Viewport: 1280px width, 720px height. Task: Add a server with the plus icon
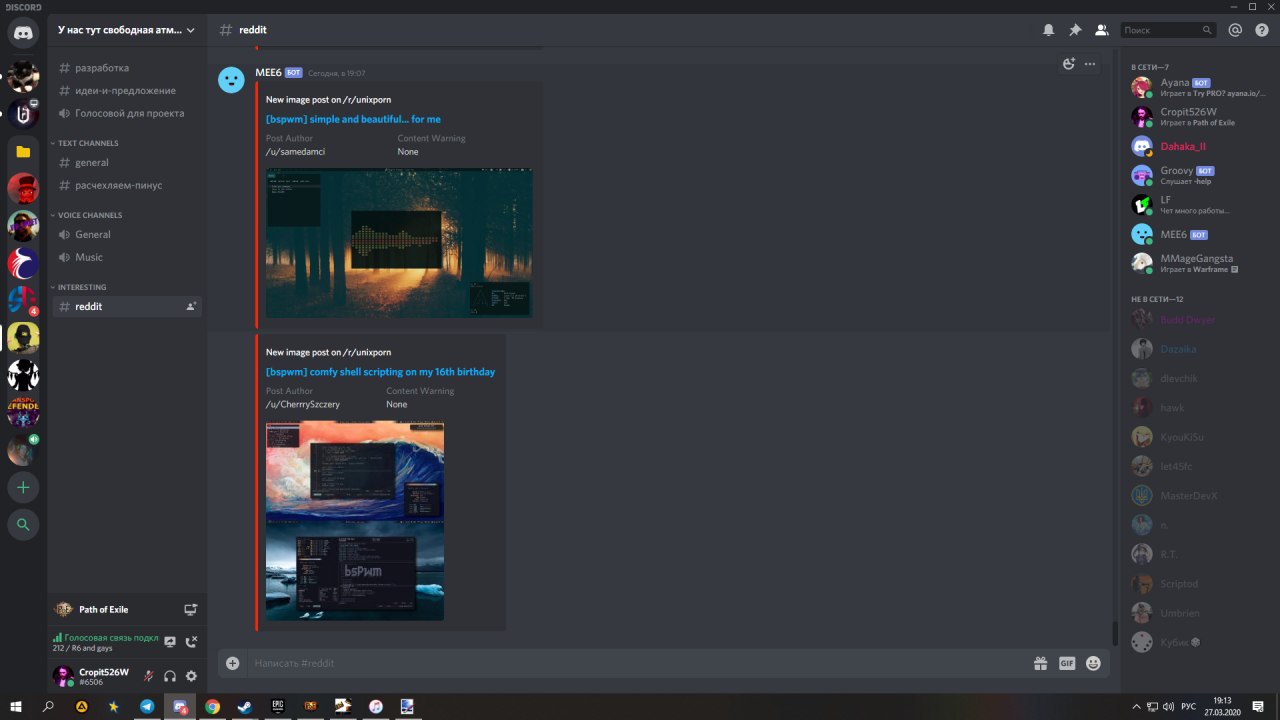pyautogui.click(x=23, y=487)
